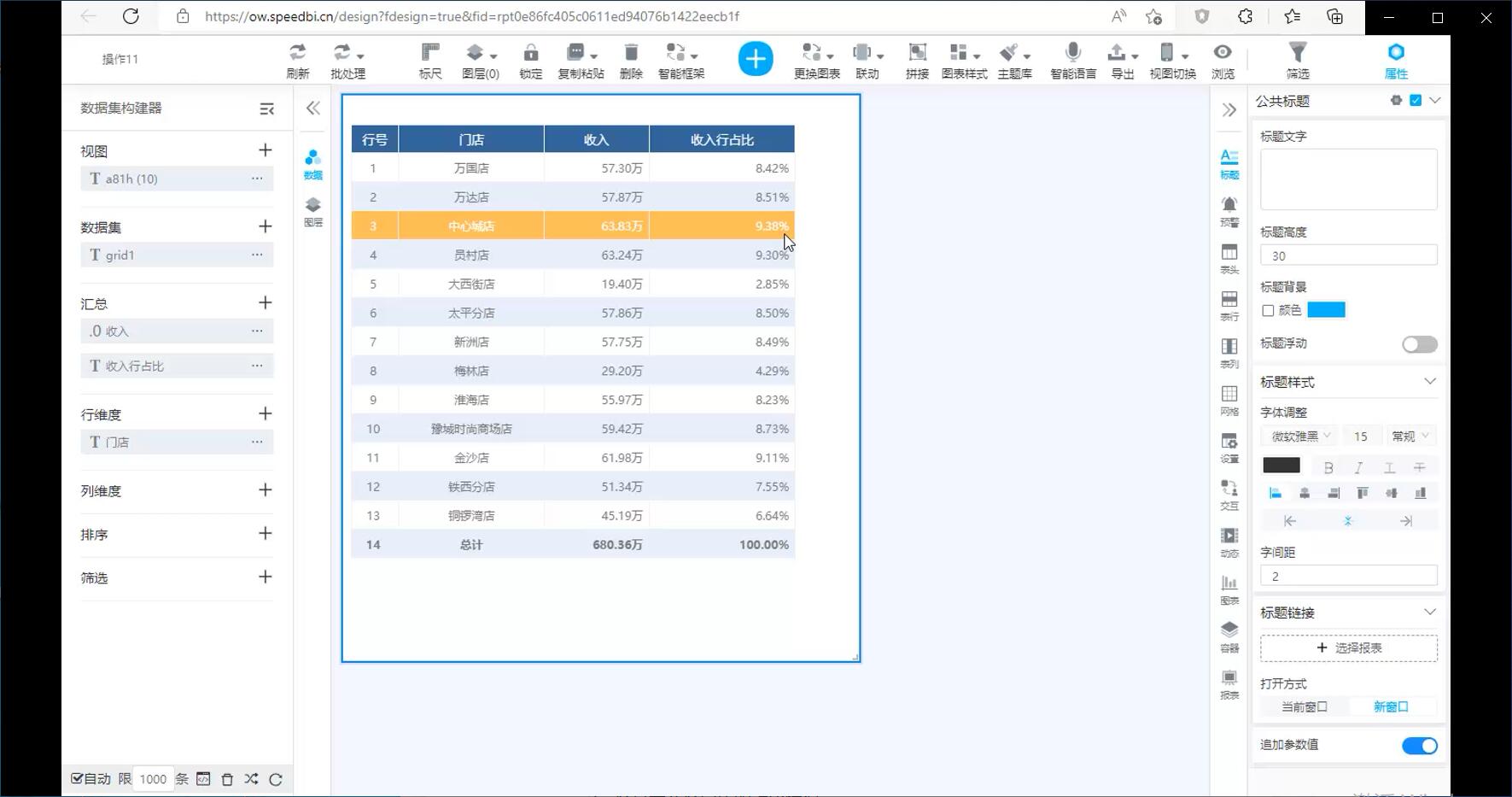Open the 常规 font weight dropdown
Viewport: 1512px width, 797px height.
(x=1410, y=437)
